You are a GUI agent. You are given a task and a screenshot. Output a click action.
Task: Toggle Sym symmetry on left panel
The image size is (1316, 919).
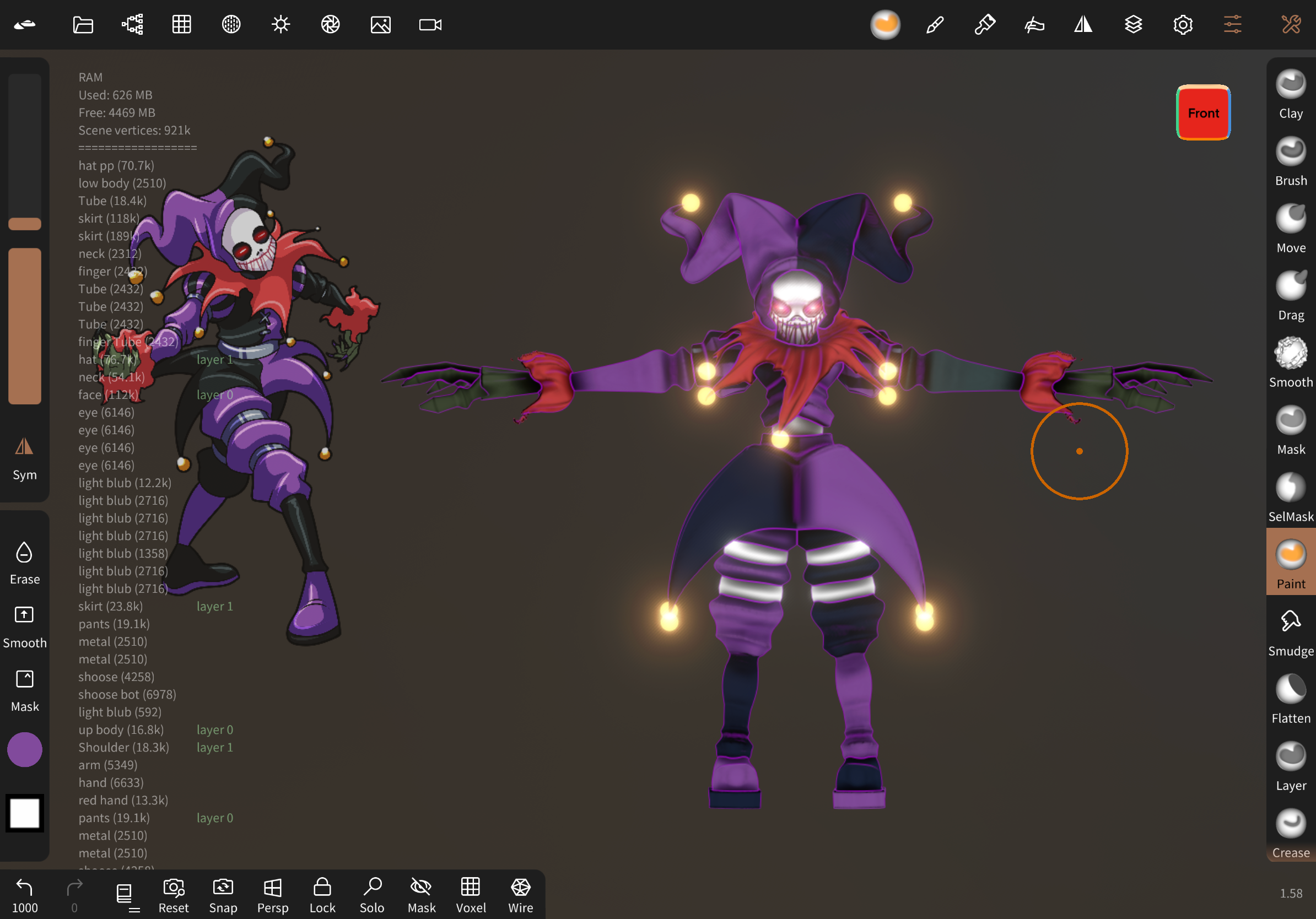point(25,458)
